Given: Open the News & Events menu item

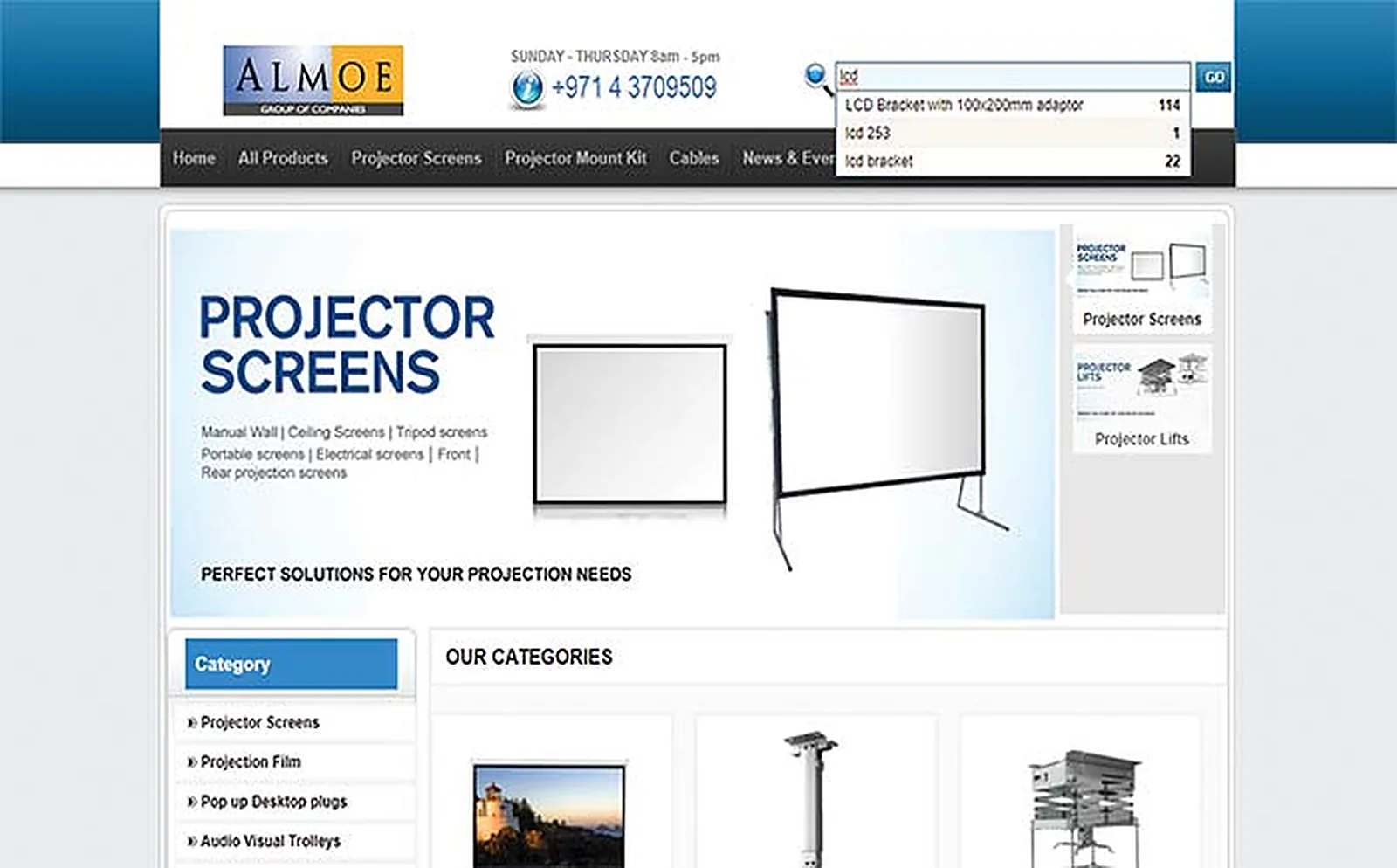Looking at the screenshot, I should point(788,158).
